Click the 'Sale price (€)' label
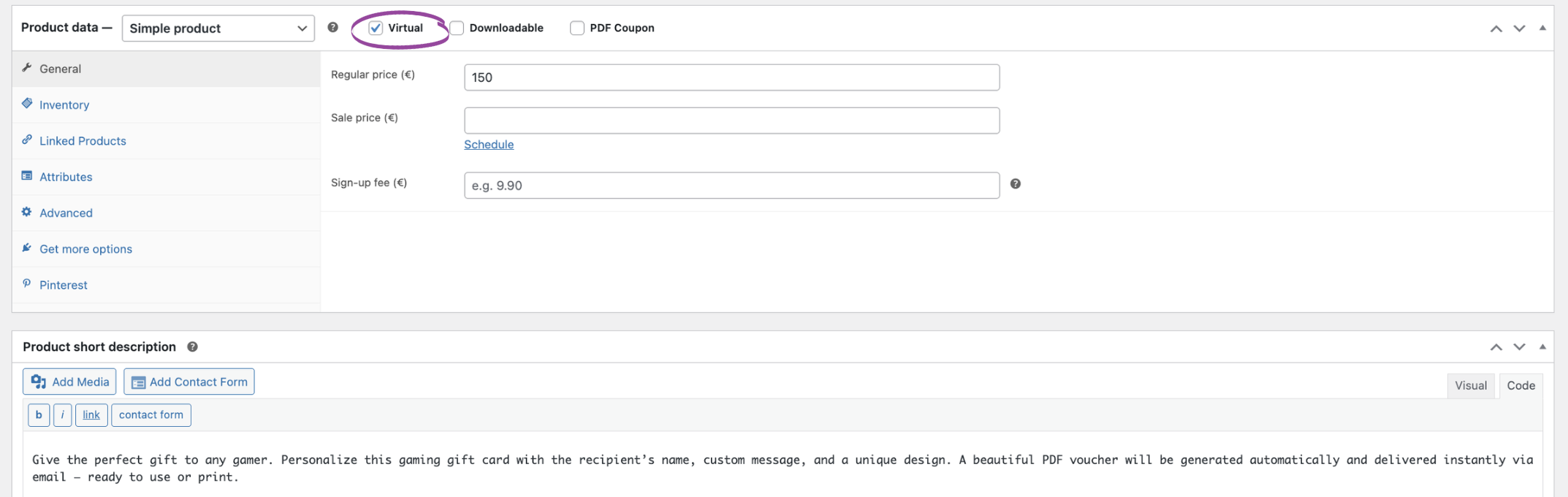Image resolution: width=1568 pixels, height=497 pixels. [365, 118]
